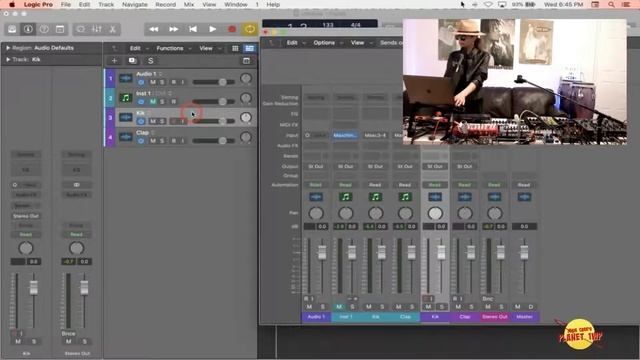Click the Fast Forward transport button
Screen dimensions: 640x360
point(173,29)
